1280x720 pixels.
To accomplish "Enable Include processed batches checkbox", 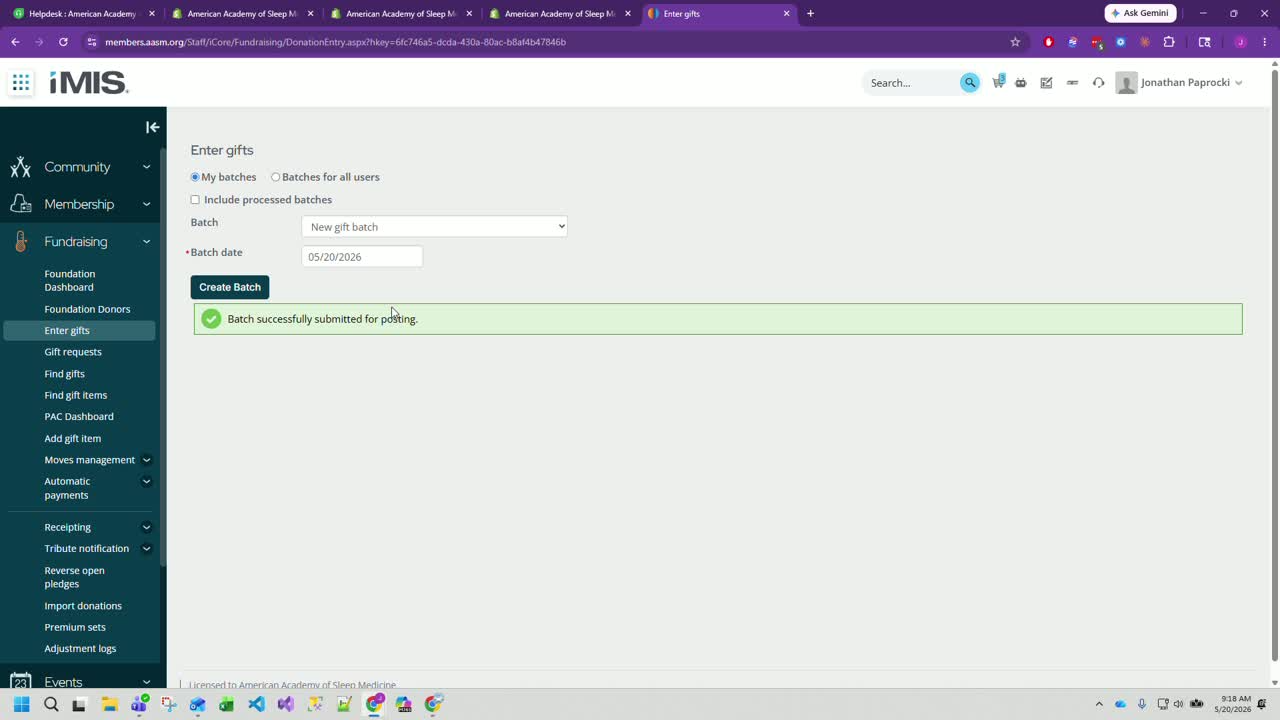I will (x=195, y=200).
